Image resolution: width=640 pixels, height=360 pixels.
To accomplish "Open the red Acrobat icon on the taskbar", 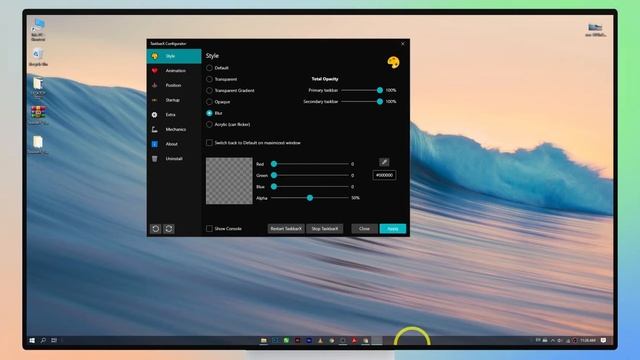I will pyautogui.click(x=354, y=340).
